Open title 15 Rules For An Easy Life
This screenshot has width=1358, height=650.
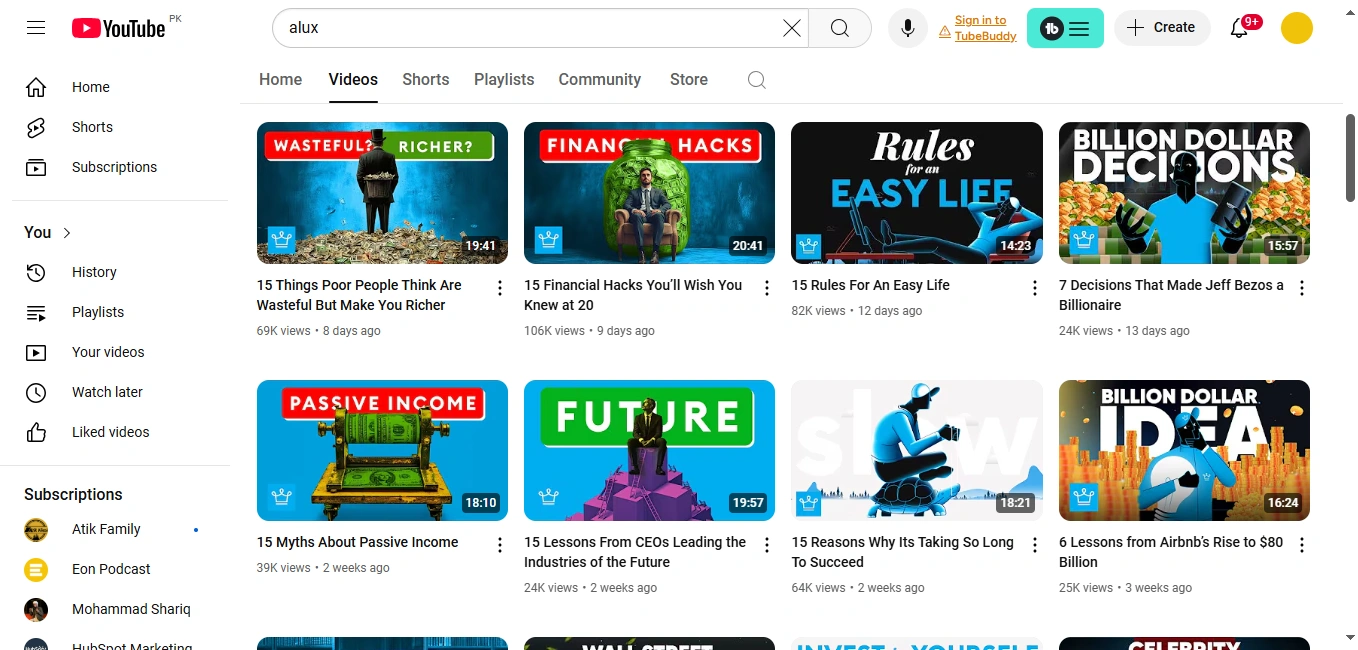pyautogui.click(x=871, y=285)
